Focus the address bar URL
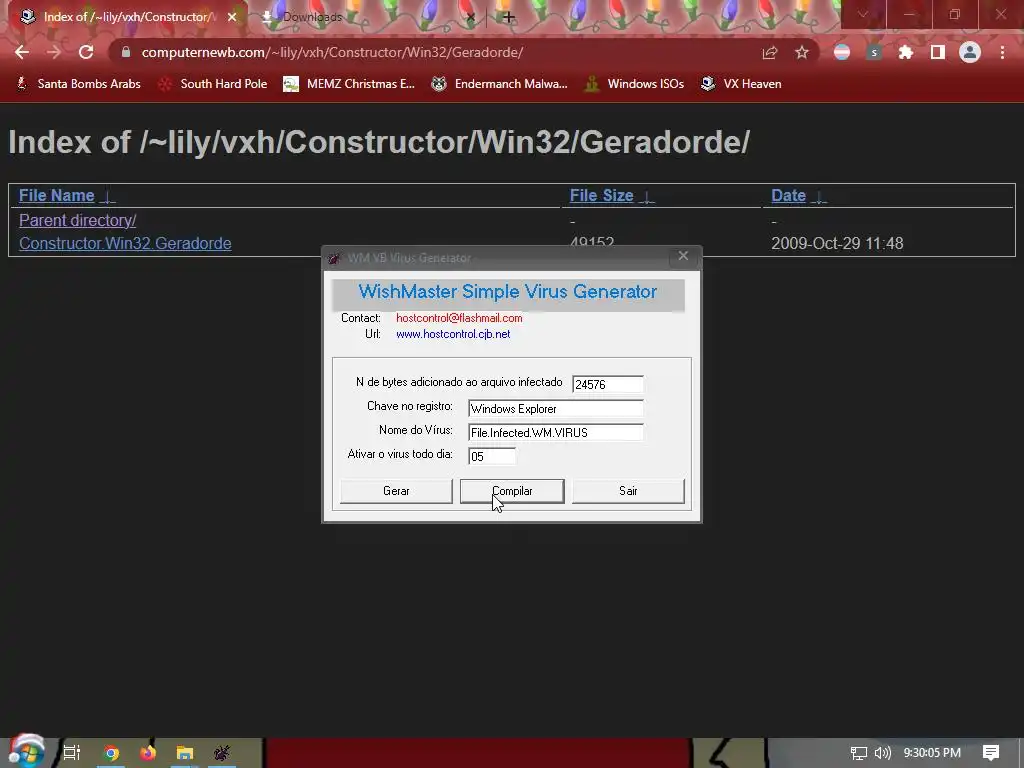1024x768 pixels. (x=332, y=52)
